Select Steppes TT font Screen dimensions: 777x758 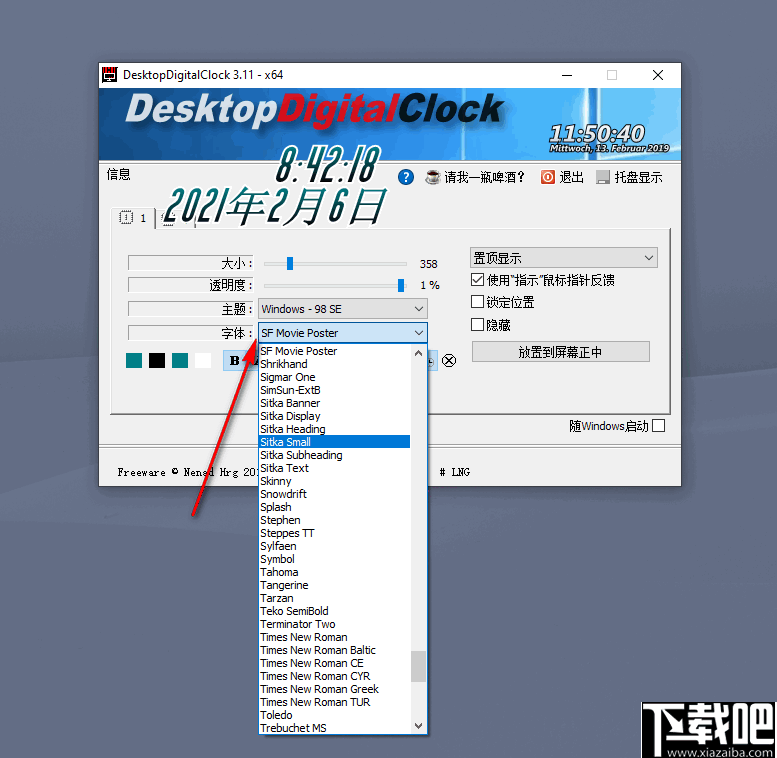(x=334, y=533)
